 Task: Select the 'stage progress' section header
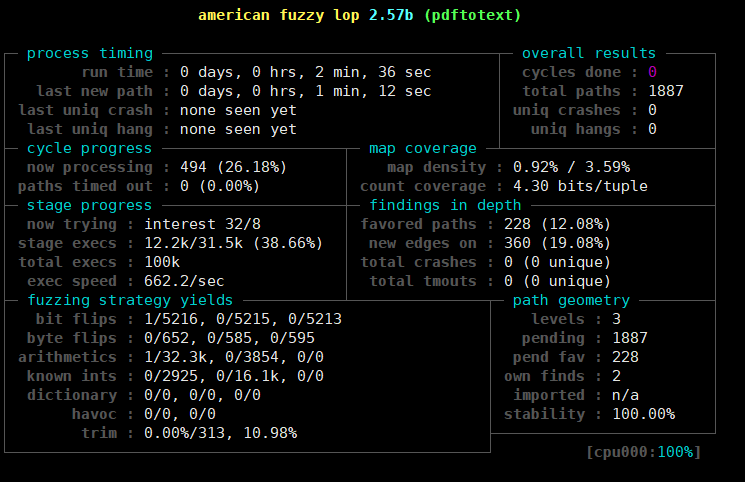click(x=89, y=205)
